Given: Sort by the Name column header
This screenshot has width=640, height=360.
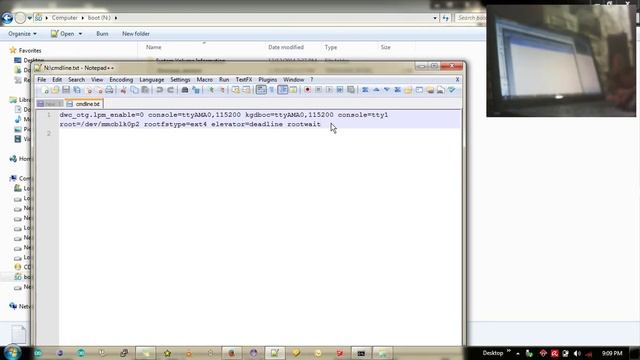Looking at the screenshot, I should pyautogui.click(x=153, y=47).
